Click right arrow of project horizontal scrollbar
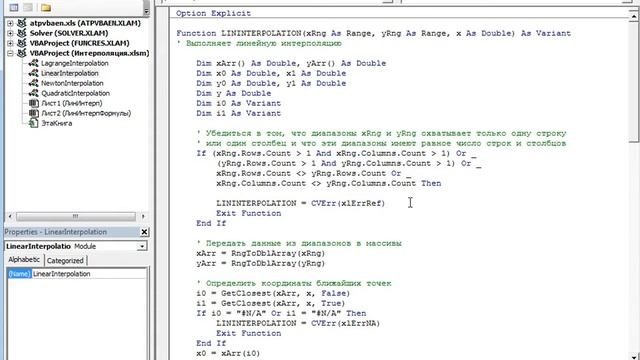640x360 pixels. (x=143, y=216)
